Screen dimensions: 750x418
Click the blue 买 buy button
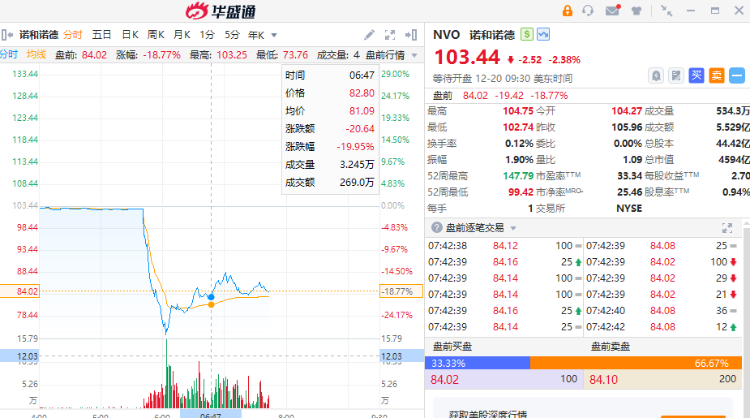click(697, 75)
